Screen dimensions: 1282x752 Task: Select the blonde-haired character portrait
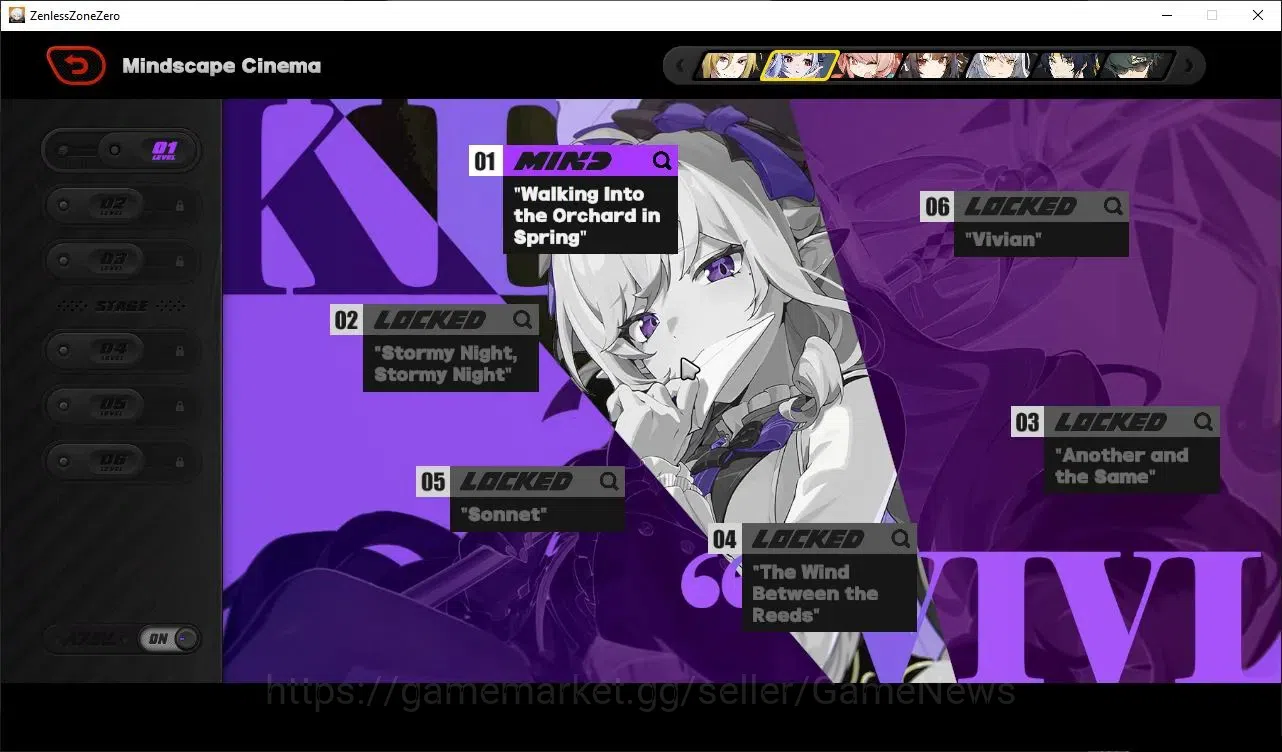pos(731,66)
